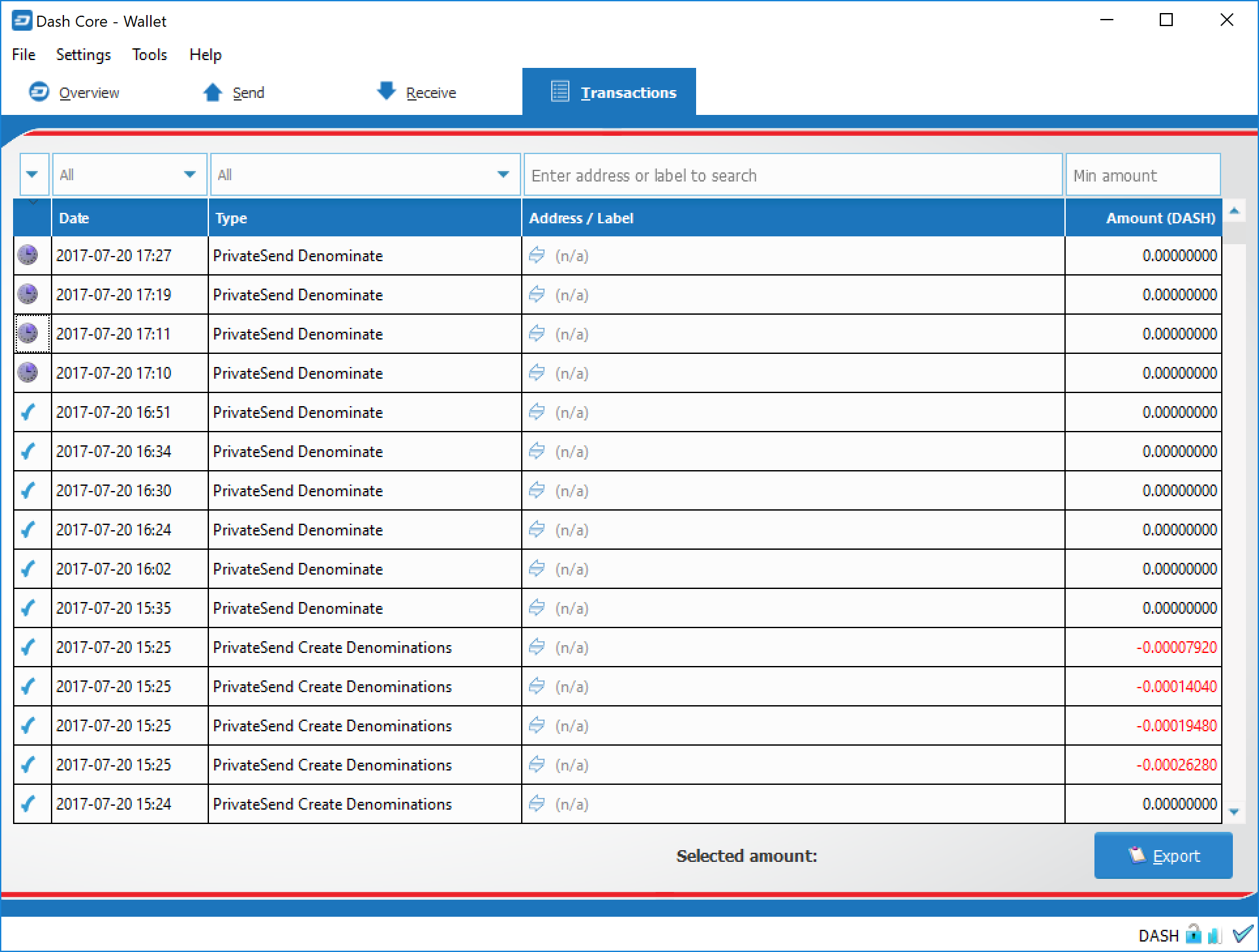Click the Export button

[x=1163, y=855]
